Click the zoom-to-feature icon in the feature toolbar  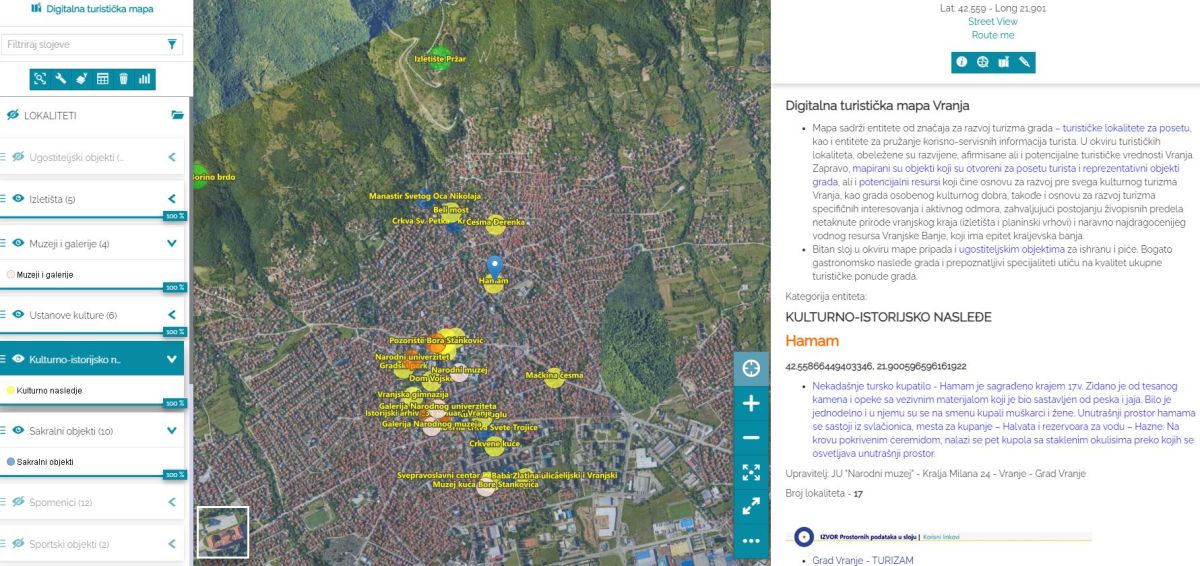click(x=983, y=62)
